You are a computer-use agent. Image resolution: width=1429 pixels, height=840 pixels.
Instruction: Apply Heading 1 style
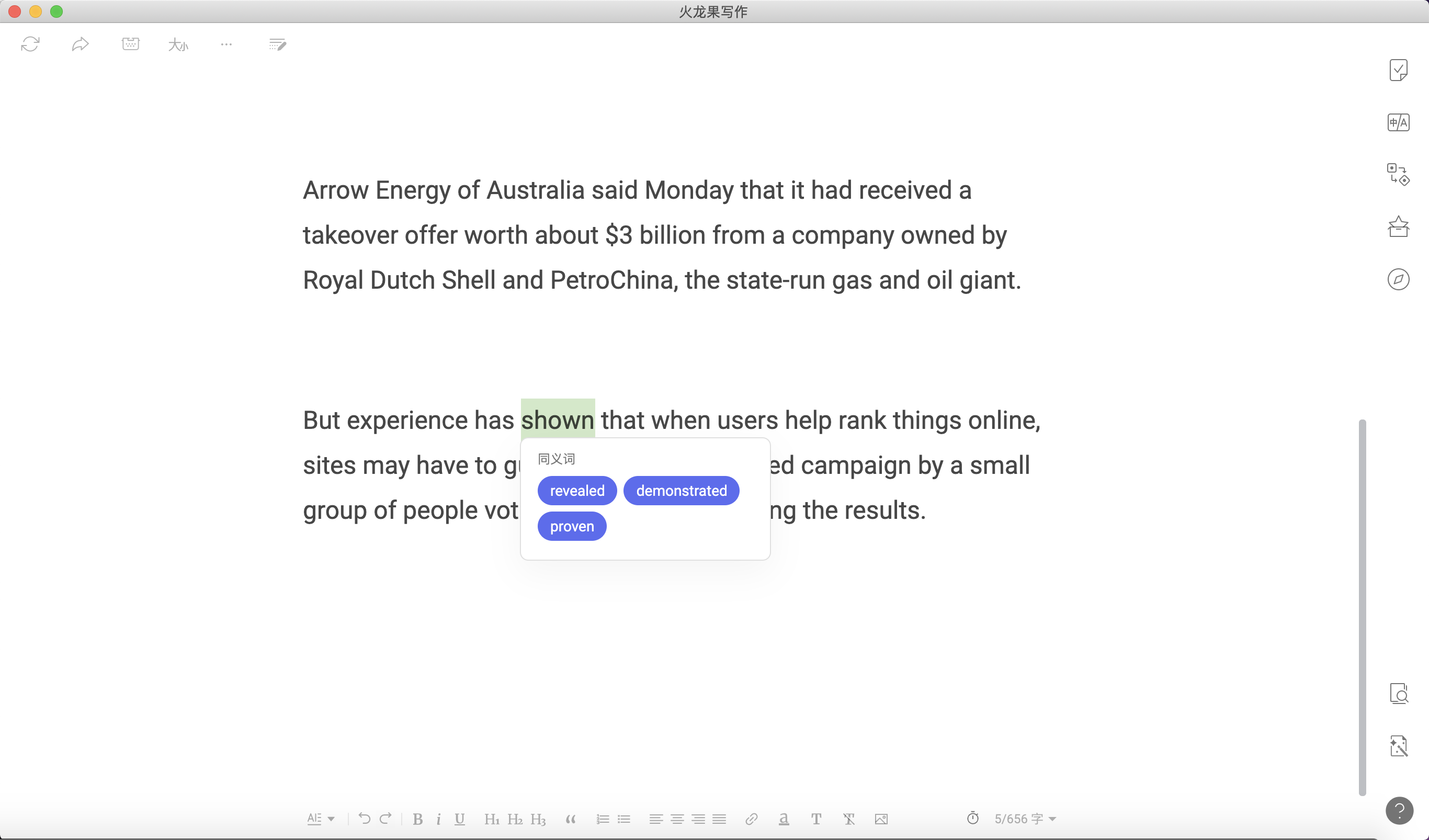click(492, 819)
